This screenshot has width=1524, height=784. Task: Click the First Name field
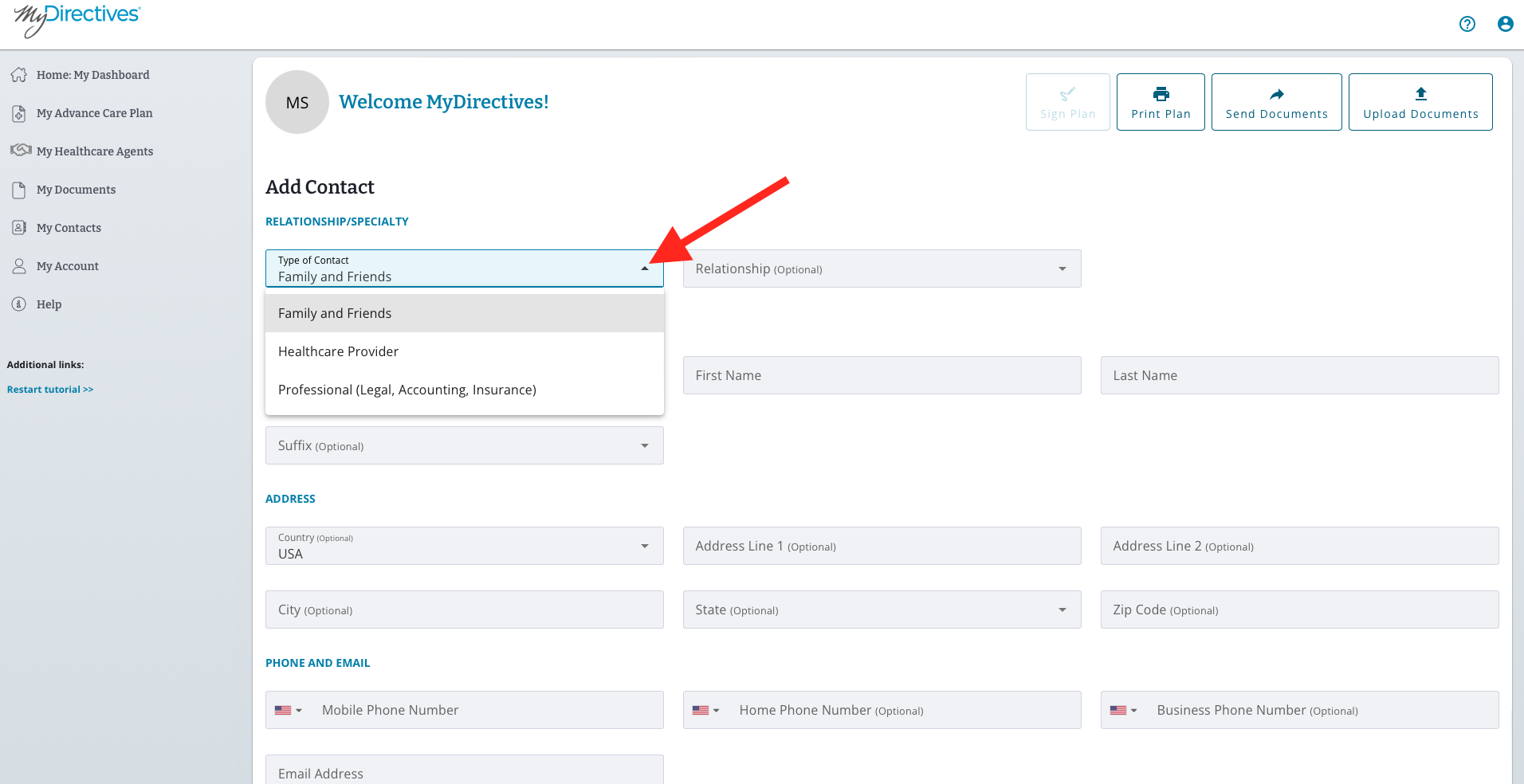pos(882,375)
